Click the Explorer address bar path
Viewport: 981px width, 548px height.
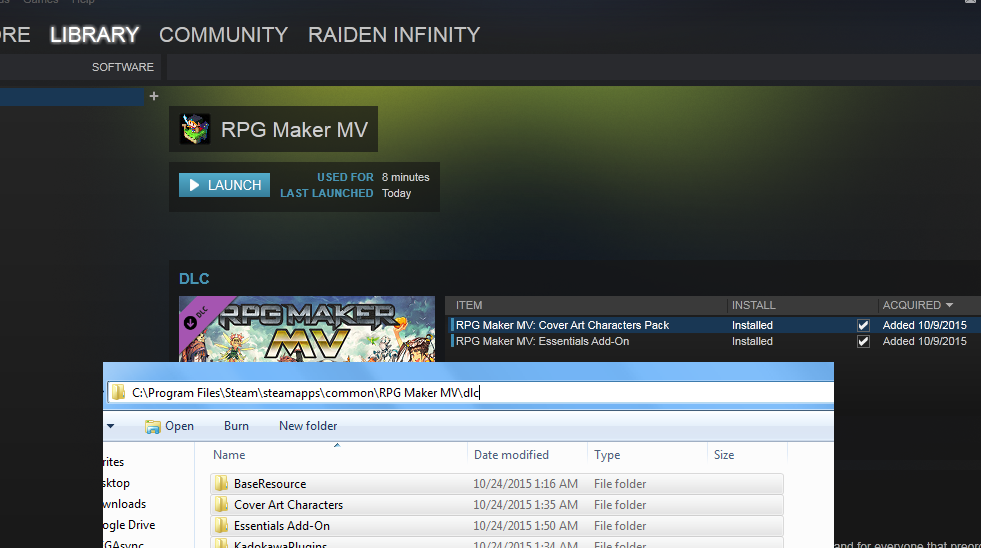pyautogui.click(x=306, y=393)
